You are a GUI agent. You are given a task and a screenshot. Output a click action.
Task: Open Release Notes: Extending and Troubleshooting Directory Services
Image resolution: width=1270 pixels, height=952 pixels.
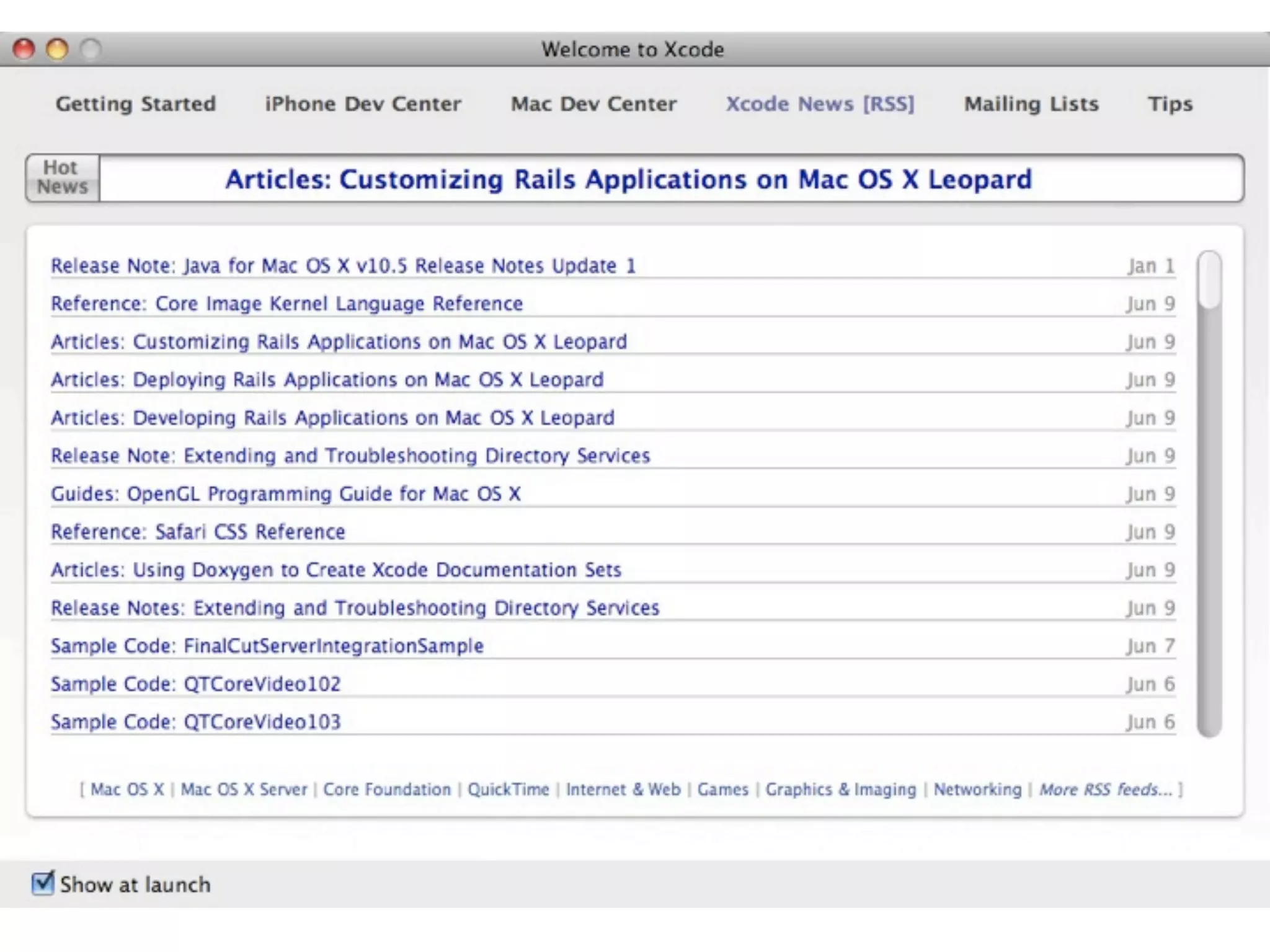click(x=355, y=608)
